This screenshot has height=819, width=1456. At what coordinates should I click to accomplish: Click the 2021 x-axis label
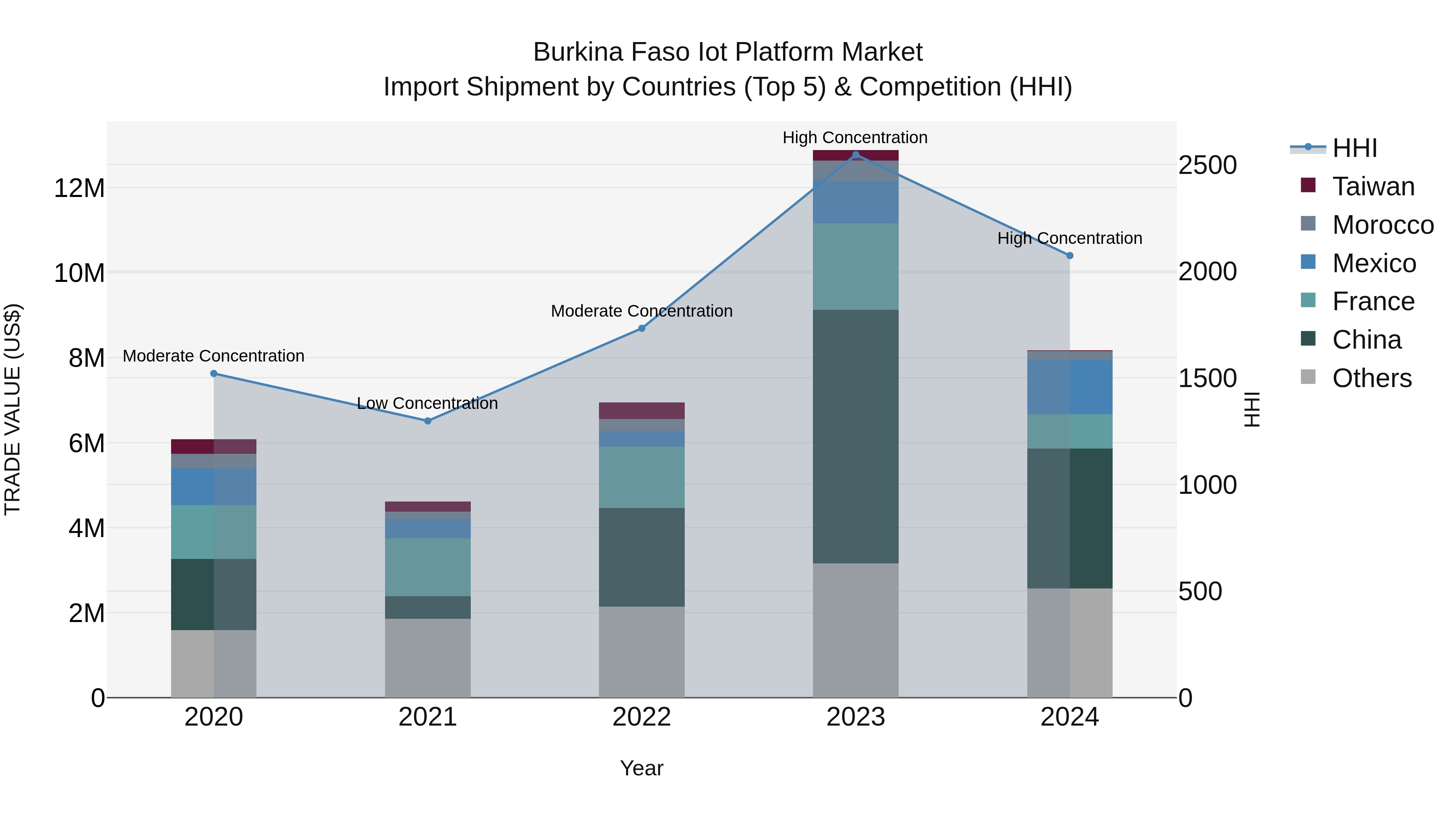428,717
